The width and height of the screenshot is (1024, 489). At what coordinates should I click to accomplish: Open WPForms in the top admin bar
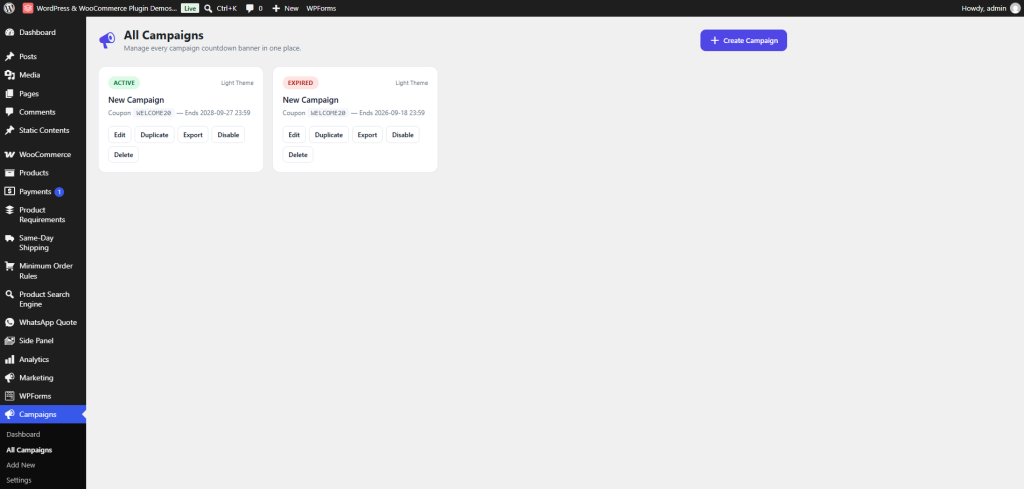321,8
